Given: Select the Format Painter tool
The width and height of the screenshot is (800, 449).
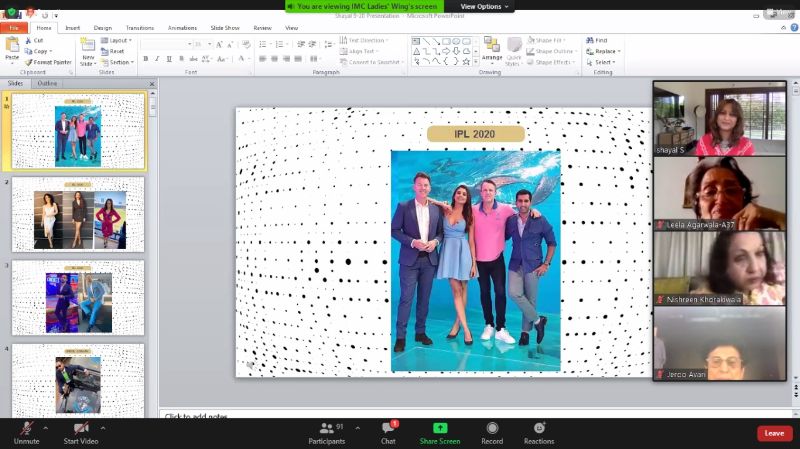Looking at the screenshot, I should [48, 62].
